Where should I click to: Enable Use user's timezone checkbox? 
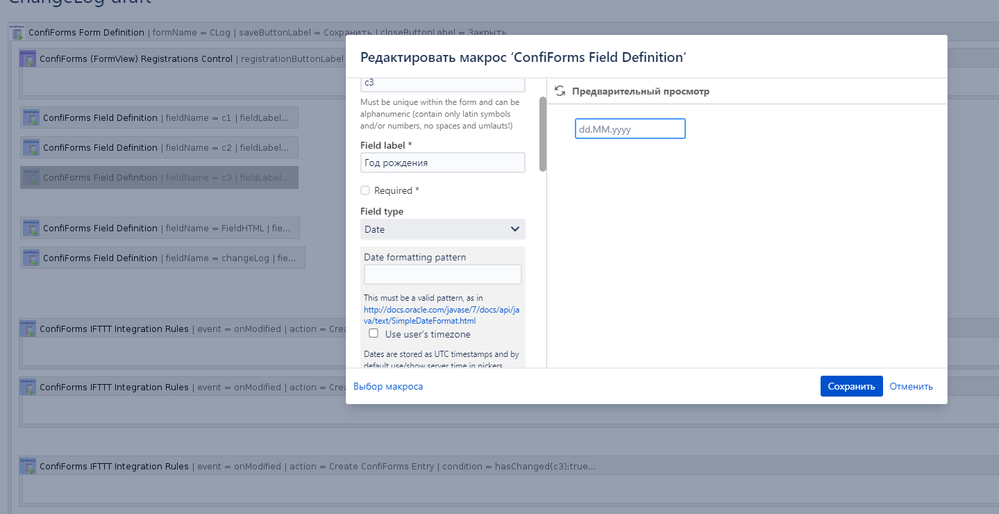point(373,333)
